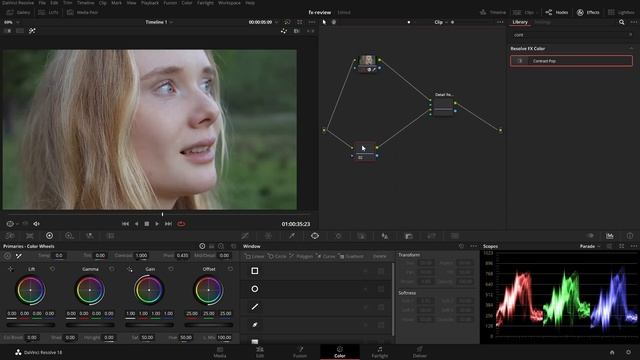
Task: Reset the Gamma wheel
Action: (111, 269)
